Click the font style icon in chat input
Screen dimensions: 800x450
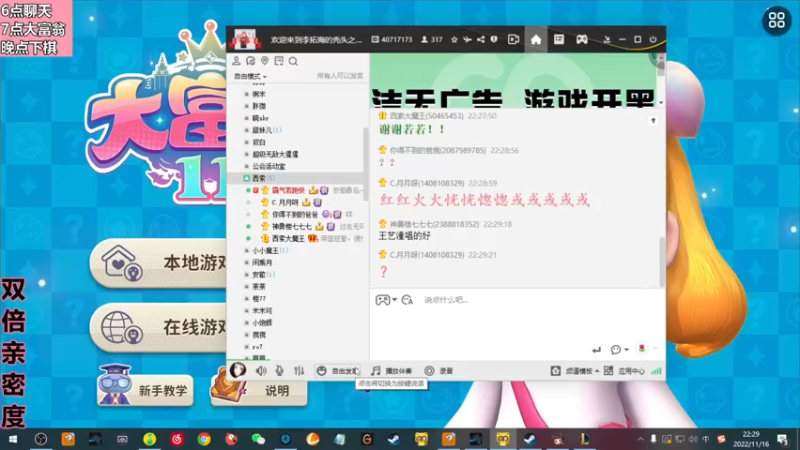pyautogui.click(x=407, y=300)
